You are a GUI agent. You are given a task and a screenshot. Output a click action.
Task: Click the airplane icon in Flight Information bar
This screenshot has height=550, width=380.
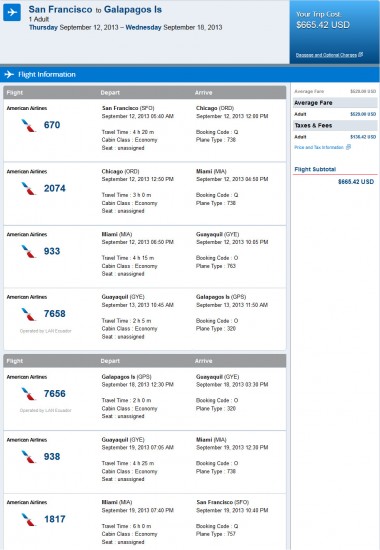coord(9,74)
